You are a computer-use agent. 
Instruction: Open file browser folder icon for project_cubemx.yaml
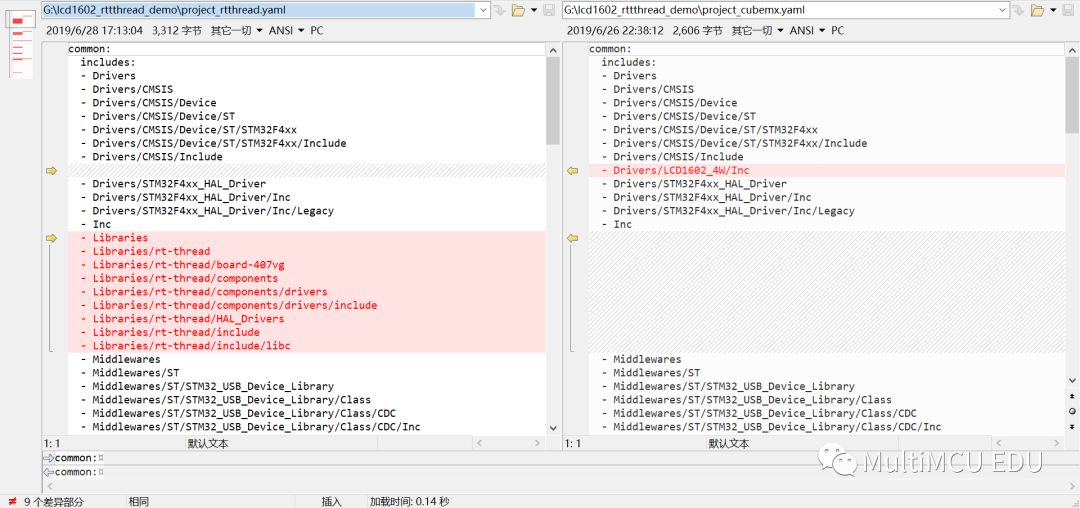1038,10
